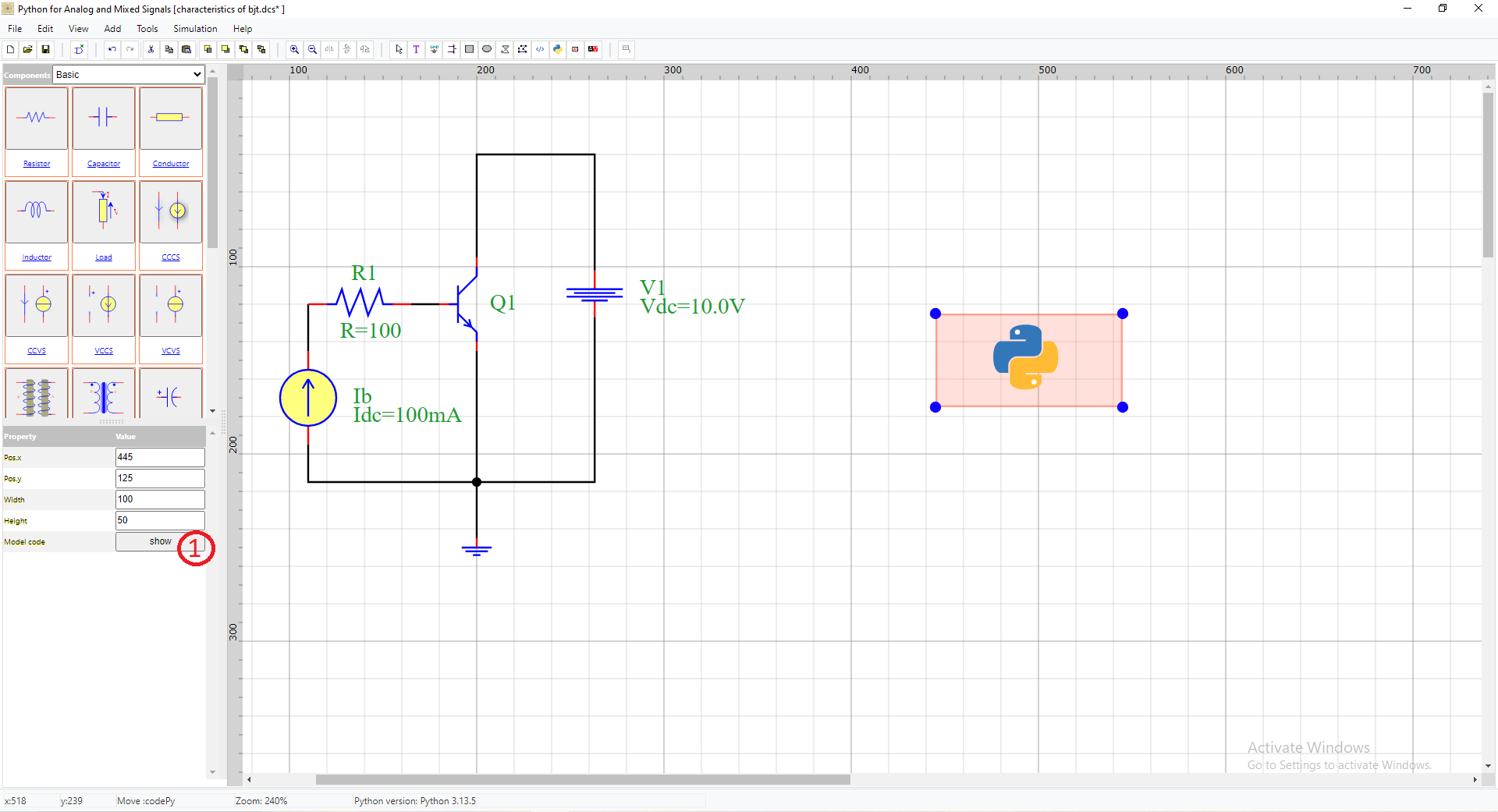Click the 'R=100' label on the schematic
The height and width of the screenshot is (812, 1498).
pos(371,331)
